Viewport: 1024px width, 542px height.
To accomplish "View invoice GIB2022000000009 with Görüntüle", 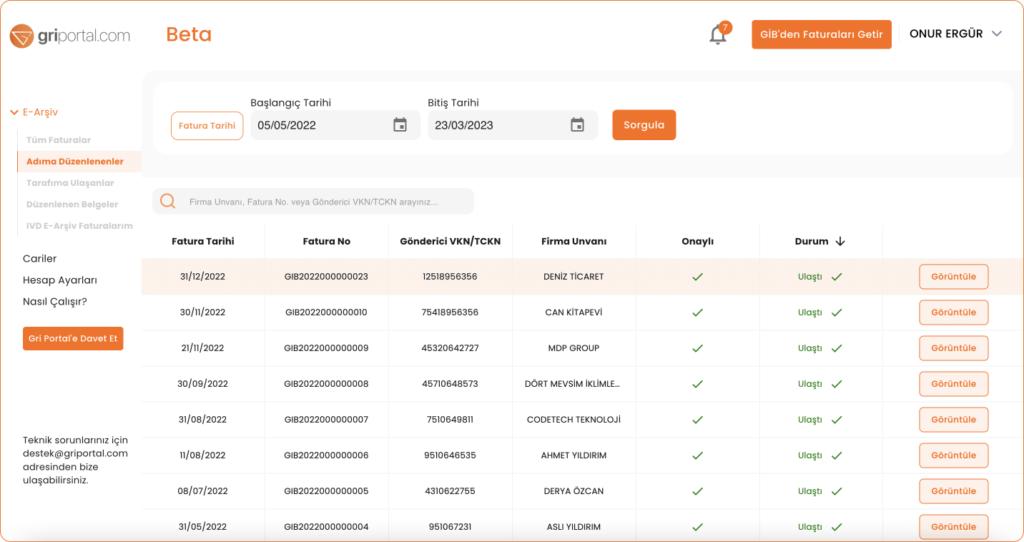I will 953,348.
